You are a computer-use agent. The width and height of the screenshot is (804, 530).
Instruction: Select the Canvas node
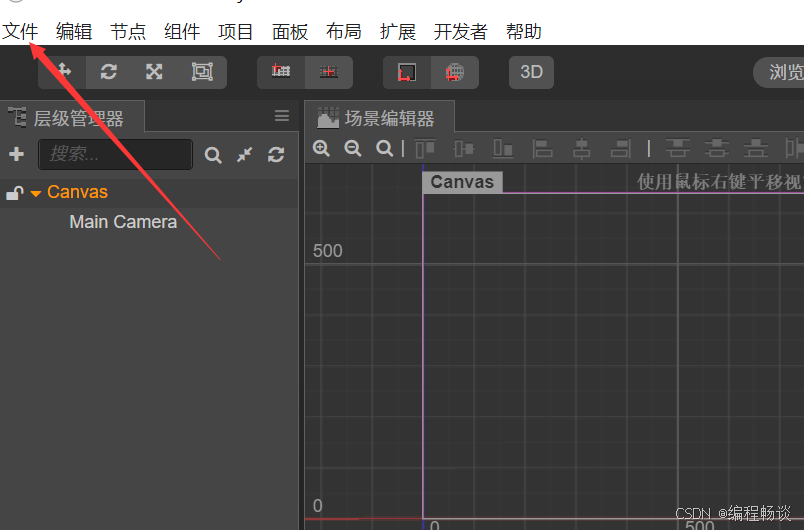[77, 192]
